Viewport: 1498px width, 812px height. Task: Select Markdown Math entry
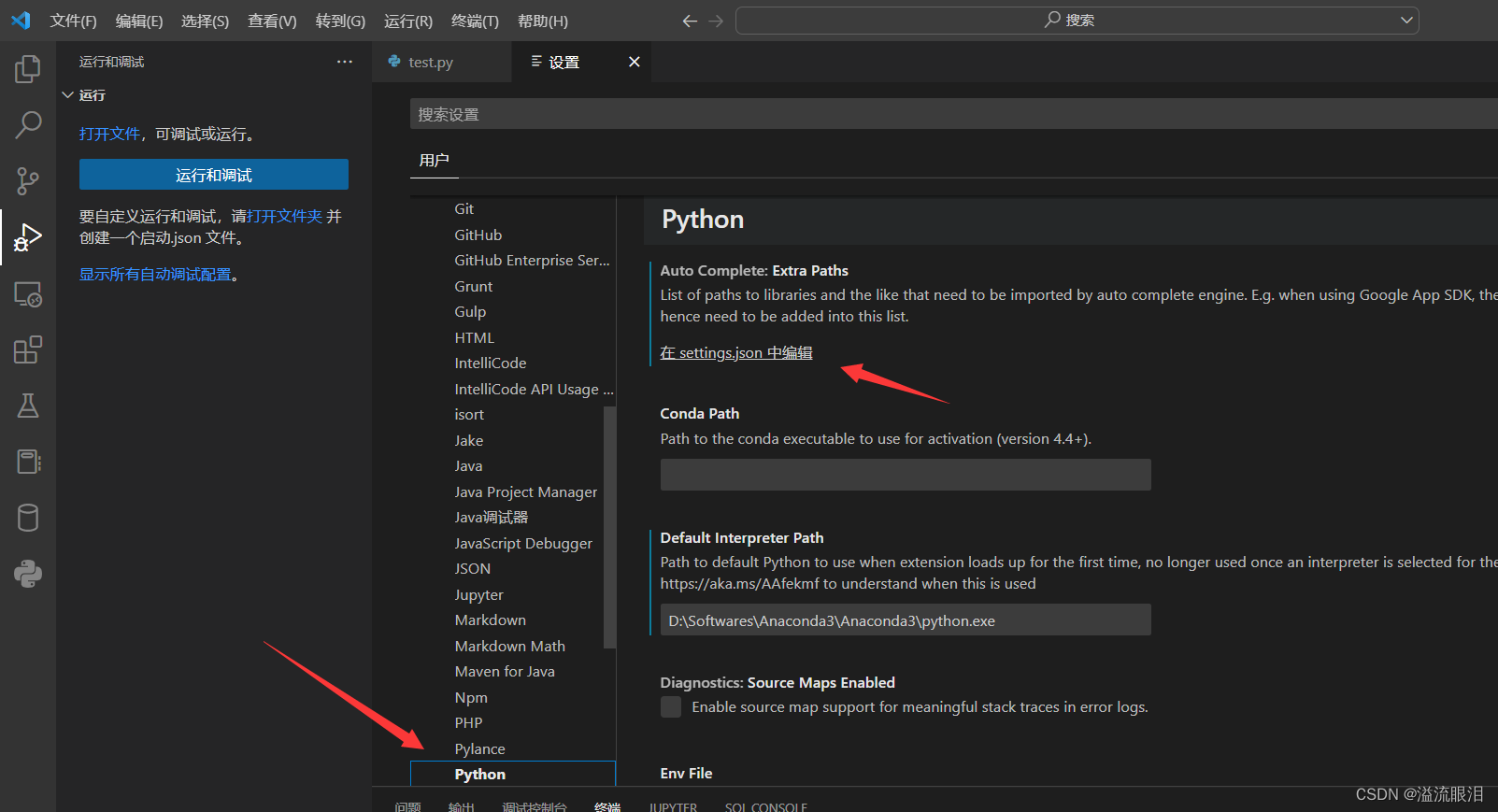pyautogui.click(x=510, y=646)
